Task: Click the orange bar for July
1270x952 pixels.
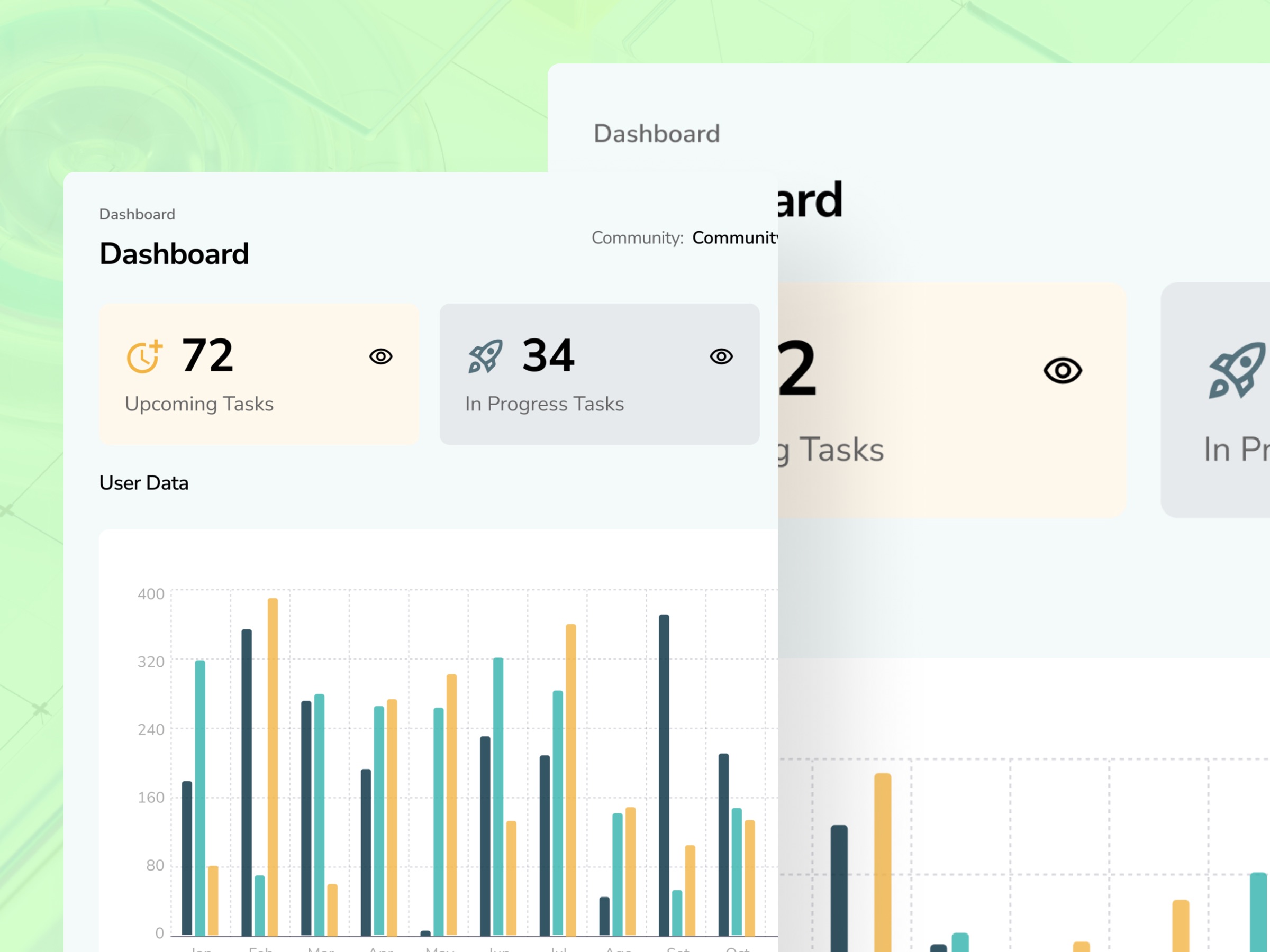Action: [x=570, y=780]
